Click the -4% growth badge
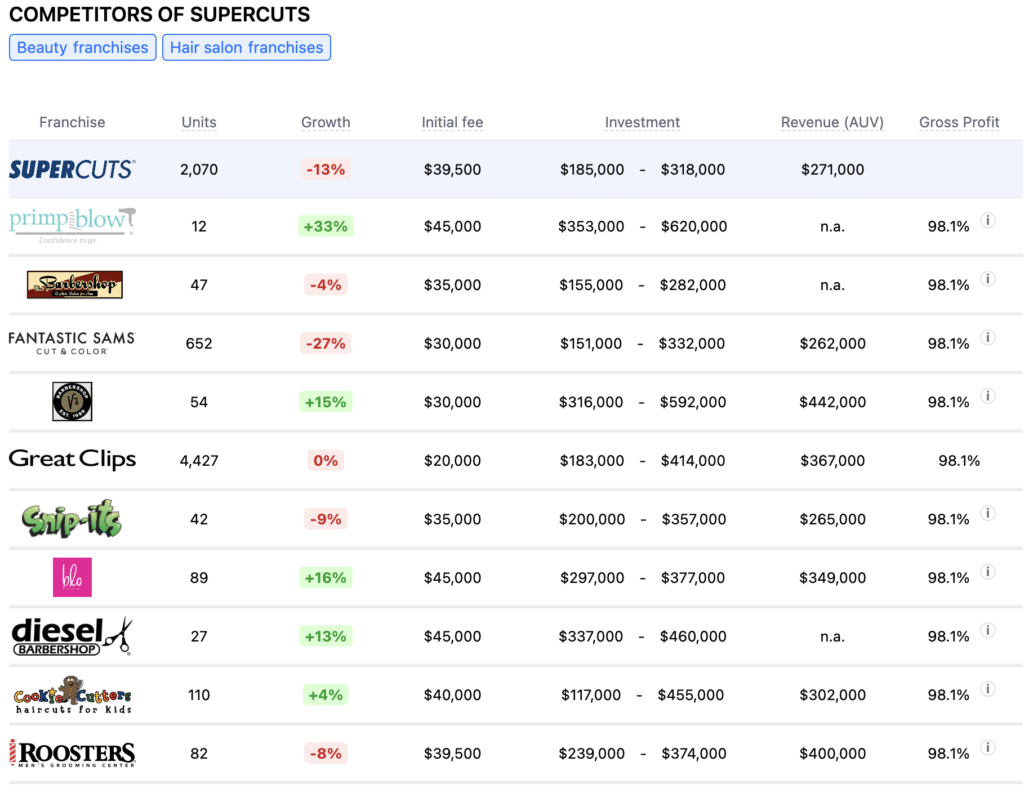1024x793 pixels. [325, 285]
